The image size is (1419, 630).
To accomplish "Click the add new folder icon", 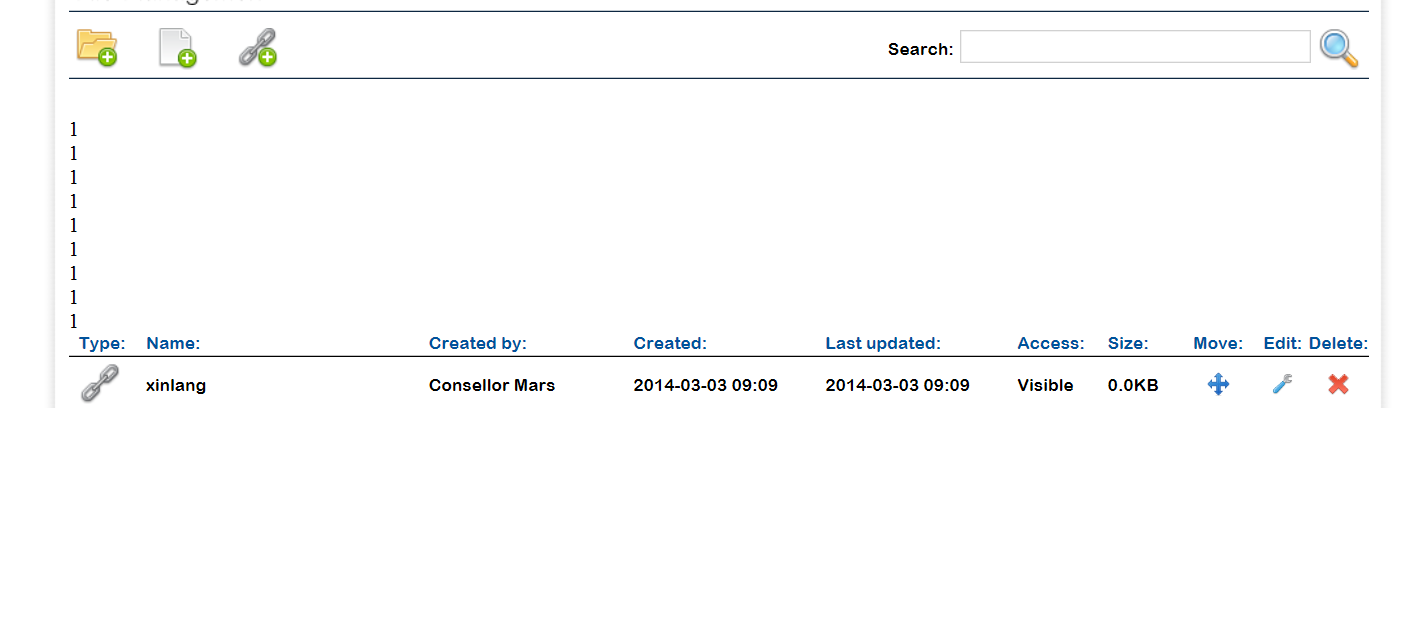I will 97,47.
